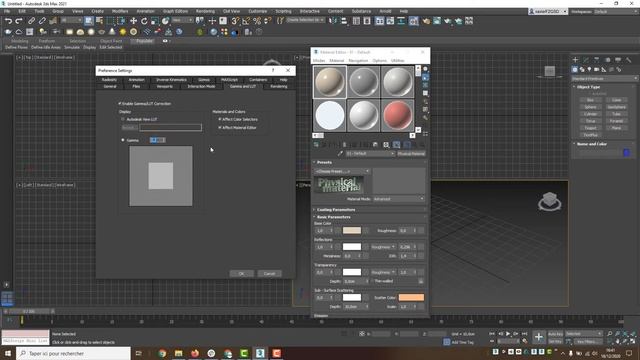Collapse the Basic Parameters rollout
Viewport: 640px width, 360px height.
[333, 217]
